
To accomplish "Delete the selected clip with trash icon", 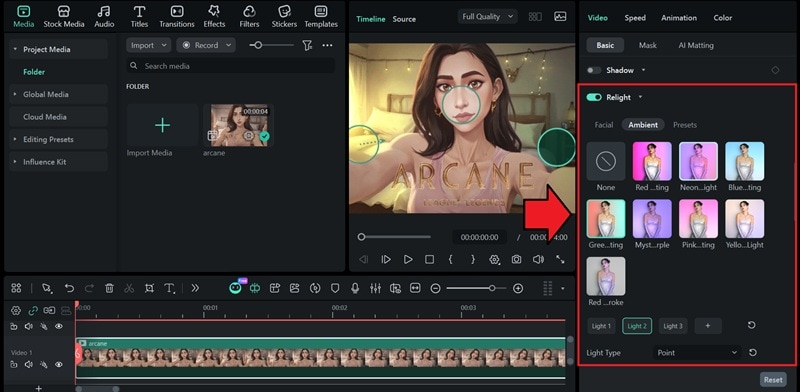I will (x=109, y=288).
